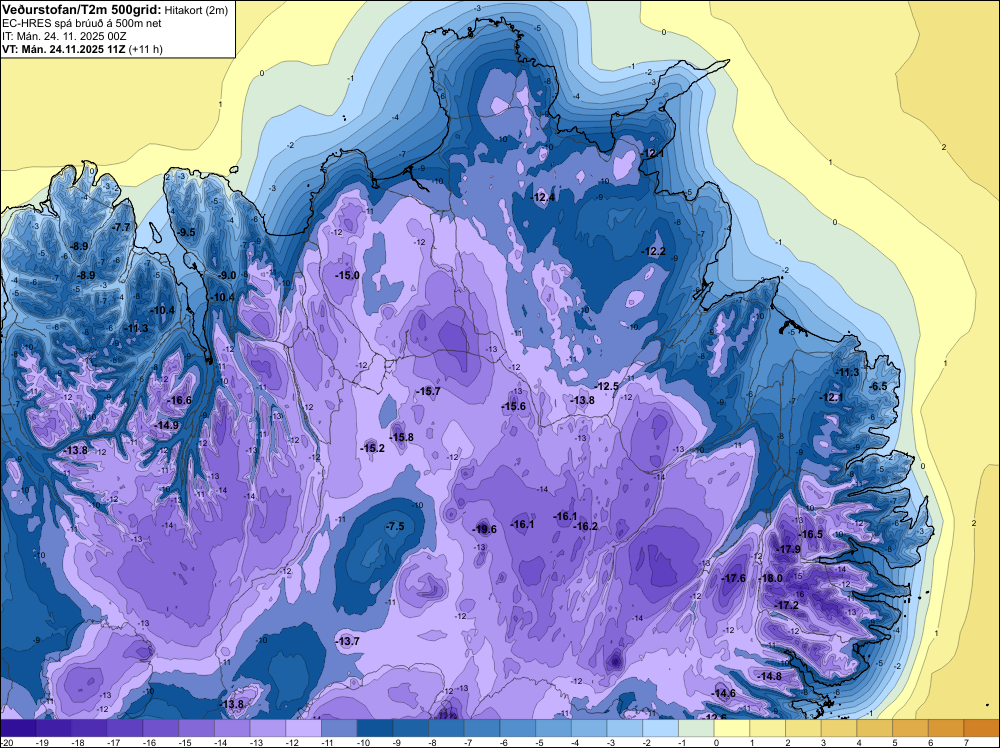Select the temperature label "-17.2"

tap(786, 605)
